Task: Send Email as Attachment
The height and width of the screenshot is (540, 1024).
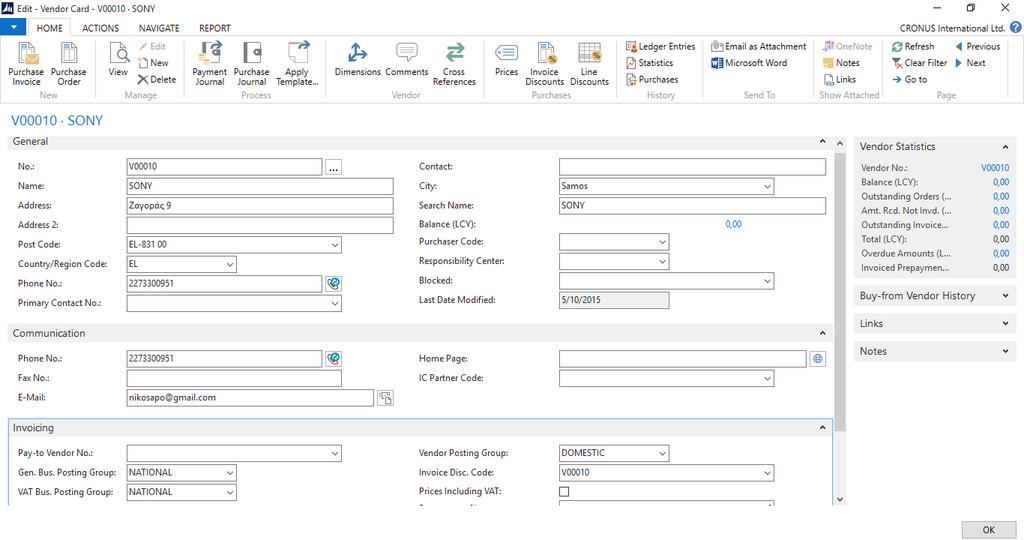Action: coord(759,46)
